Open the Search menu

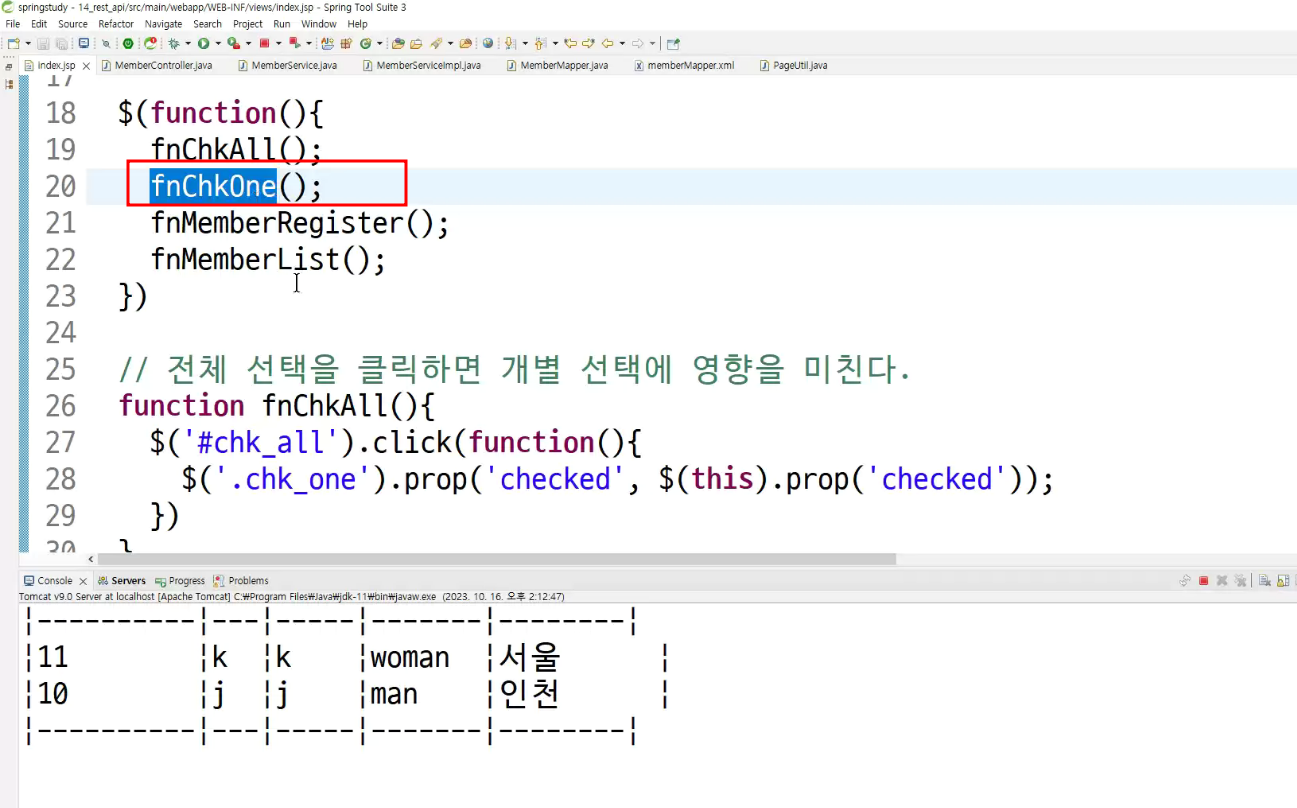(208, 24)
